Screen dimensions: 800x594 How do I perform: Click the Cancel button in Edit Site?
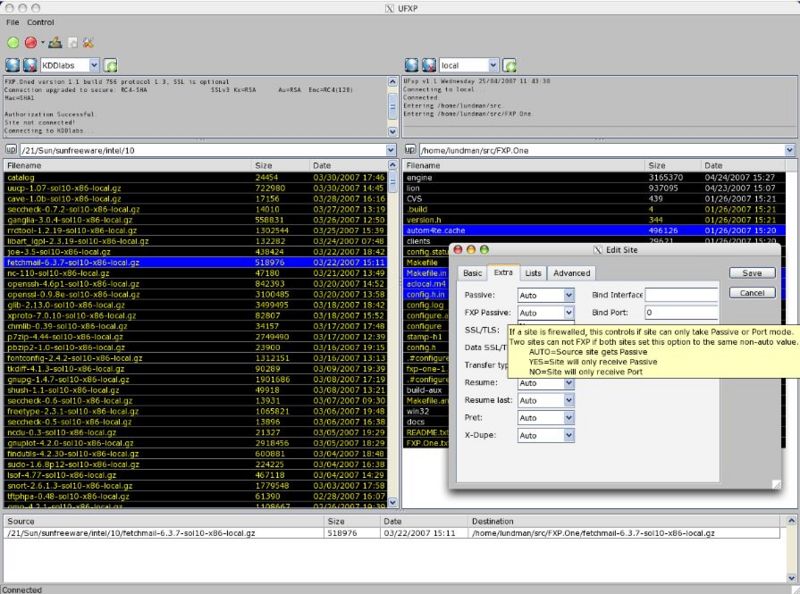pos(752,293)
